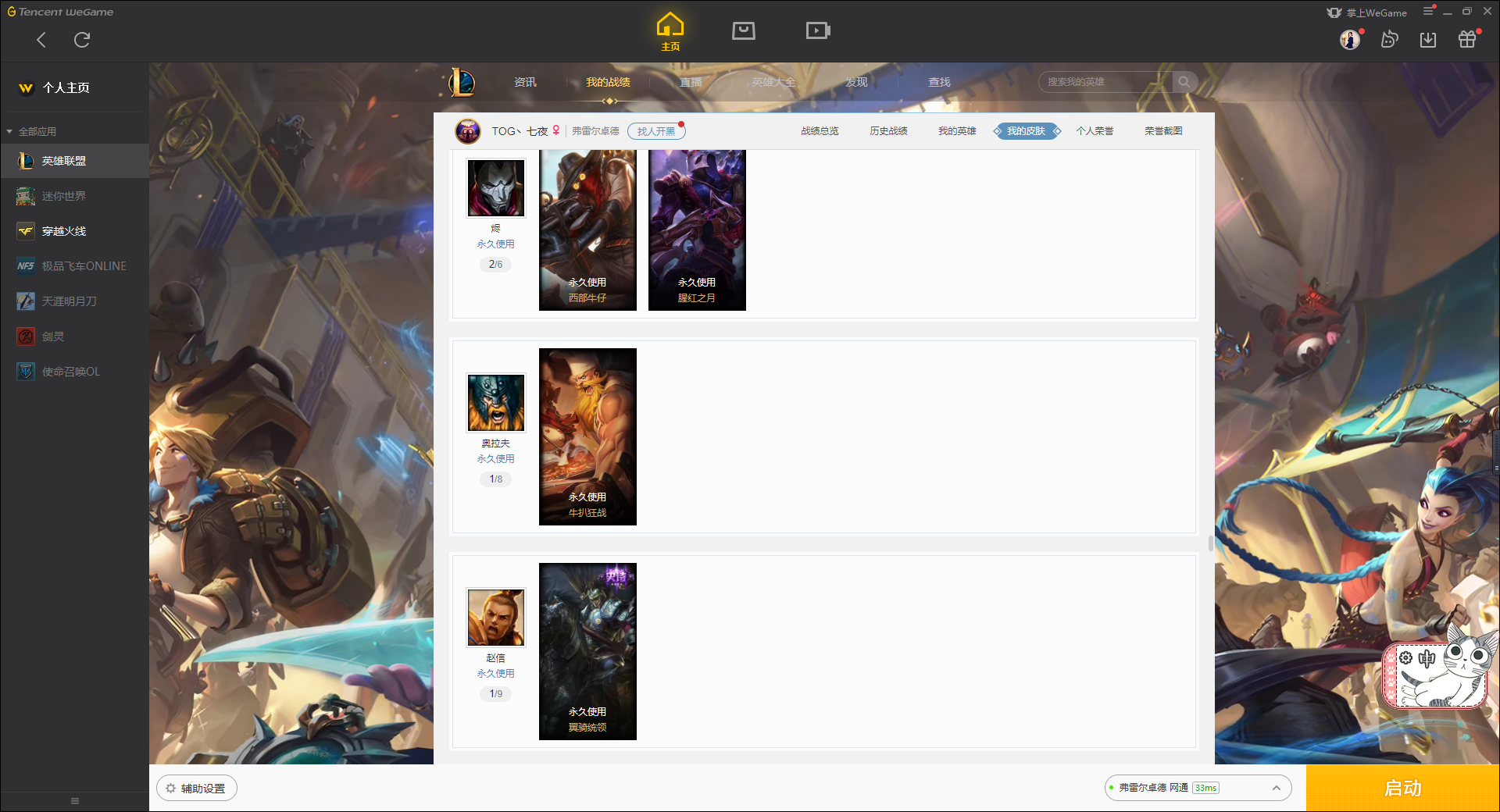Open the 我的战绩 tab
Viewport: 1500px width, 812px height.
coord(608,82)
